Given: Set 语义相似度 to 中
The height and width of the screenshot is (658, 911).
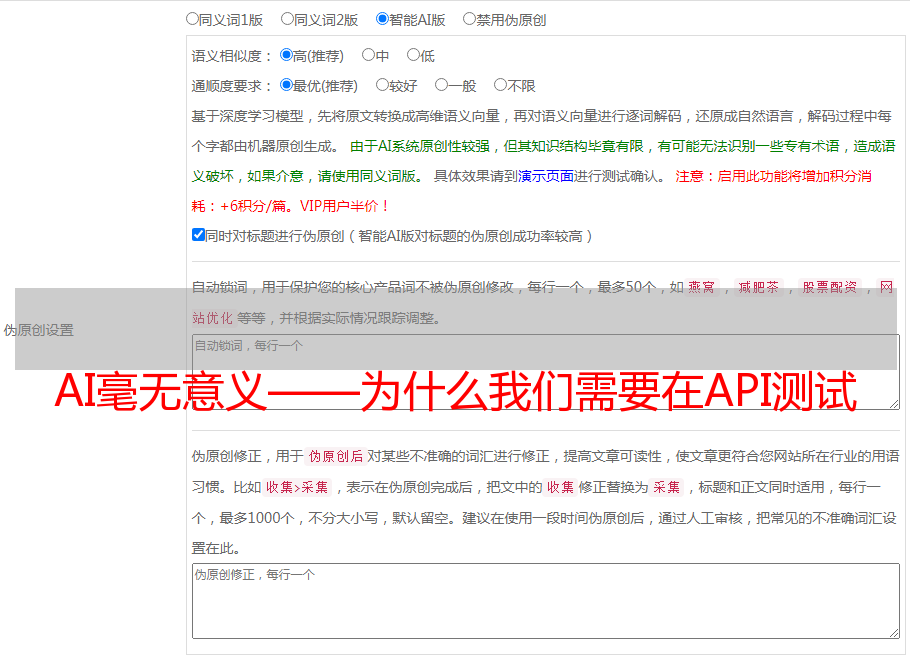Looking at the screenshot, I should pyautogui.click(x=368, y=55).
